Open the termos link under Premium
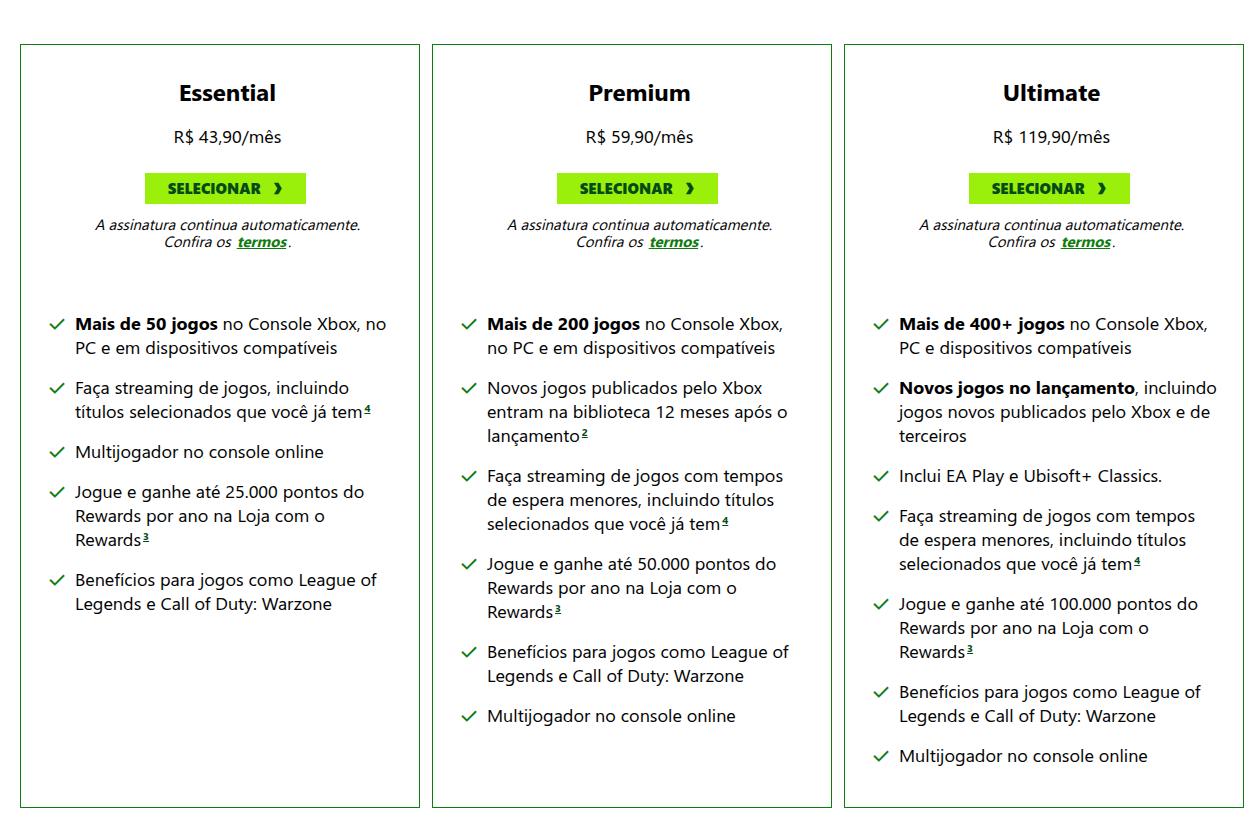Viewport: 1260px width, 819px height. click(674, 242)
